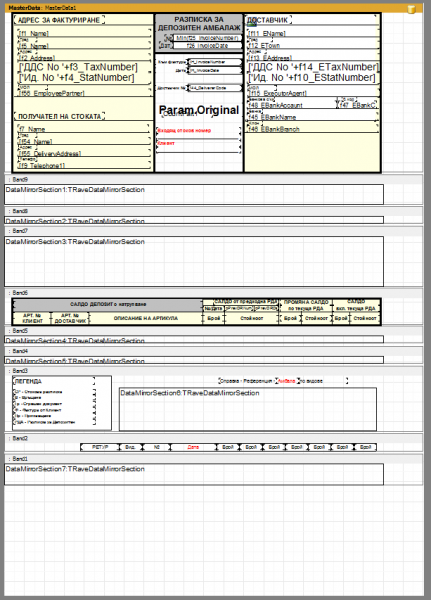Select the Band2 header
Screen dimensions: 431x600
click(x=214, y=439)
